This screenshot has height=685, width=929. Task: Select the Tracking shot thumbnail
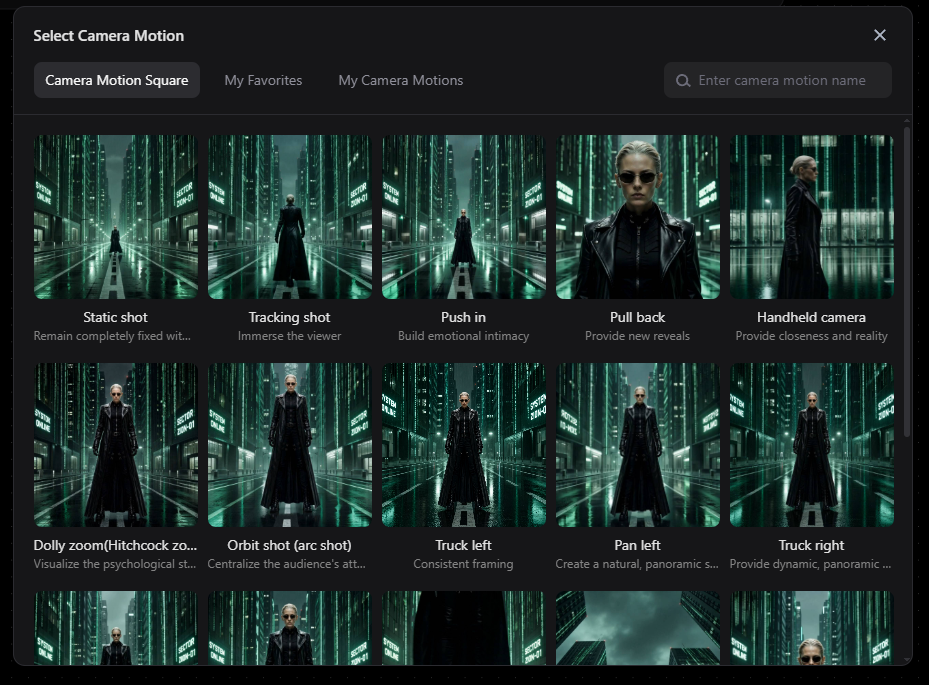click(x=290, y=217)
